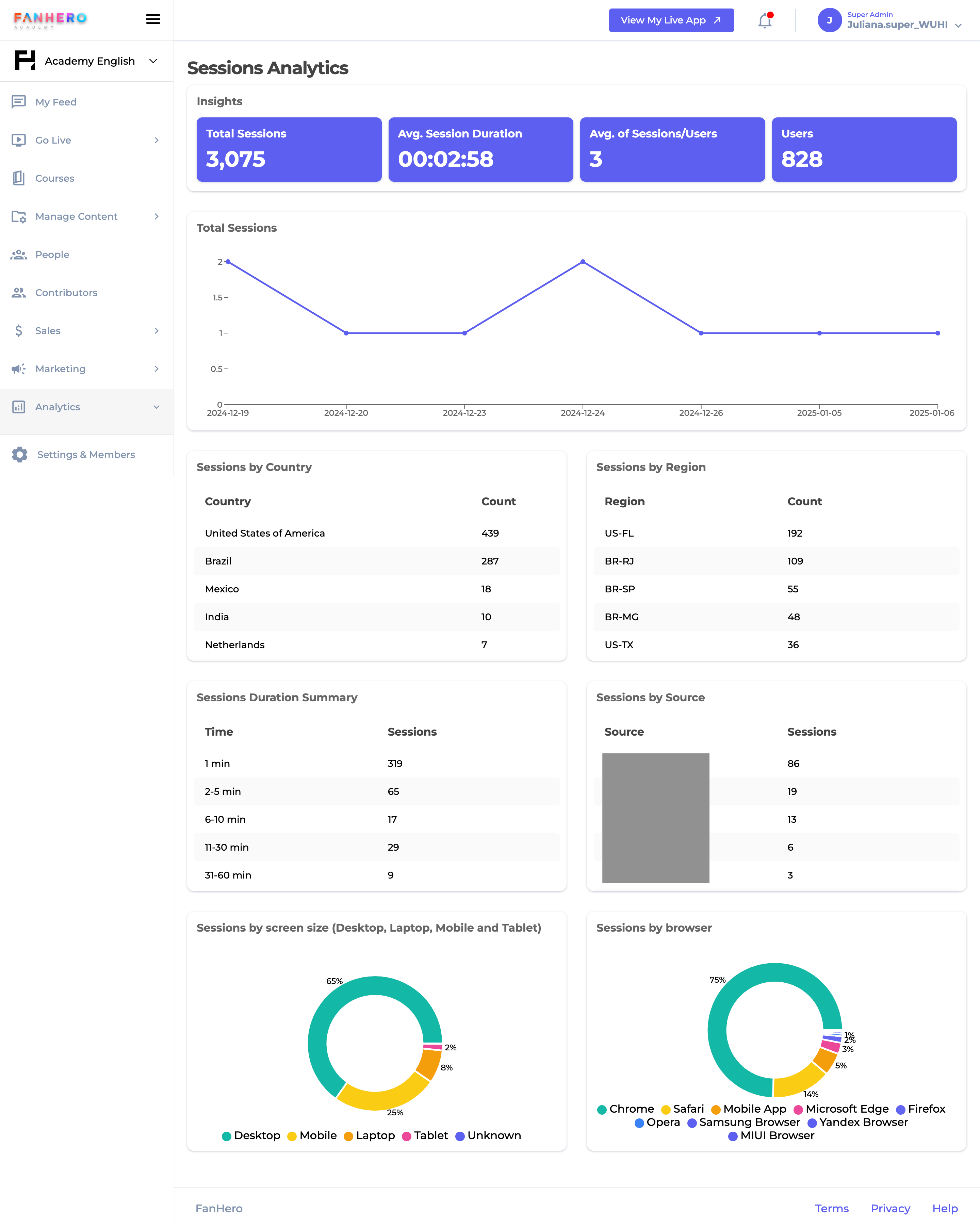Viewport: 980px width, 1229px height.
Task: Click the Manage Content folder icon
Action: click(19, 216)
